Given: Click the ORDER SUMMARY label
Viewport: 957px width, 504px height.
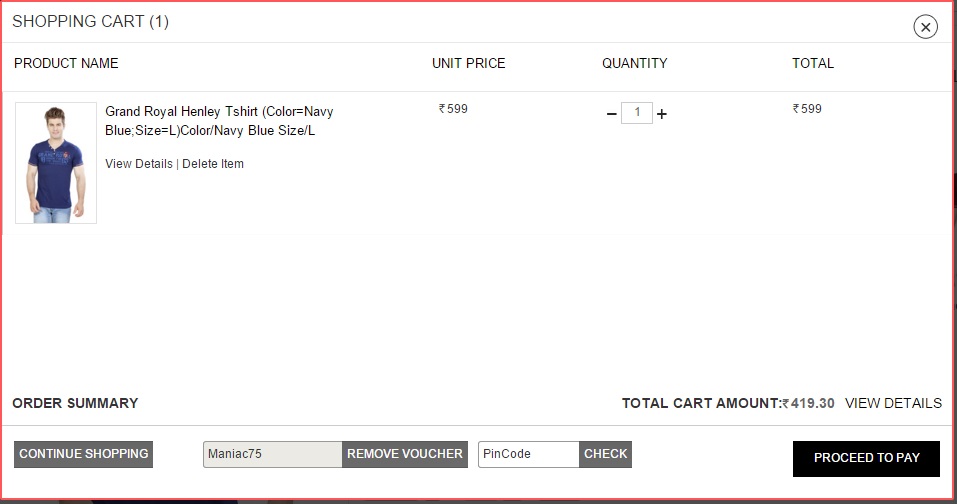Looking at the screenshot, I should click(x=75, y=403).
